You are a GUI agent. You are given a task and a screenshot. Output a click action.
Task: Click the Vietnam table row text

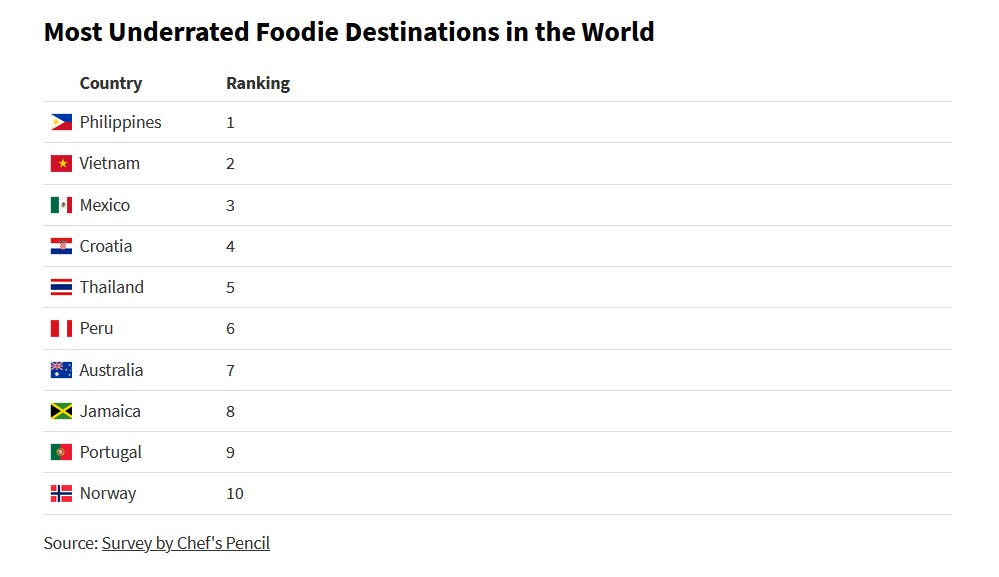tap(110, 163)
